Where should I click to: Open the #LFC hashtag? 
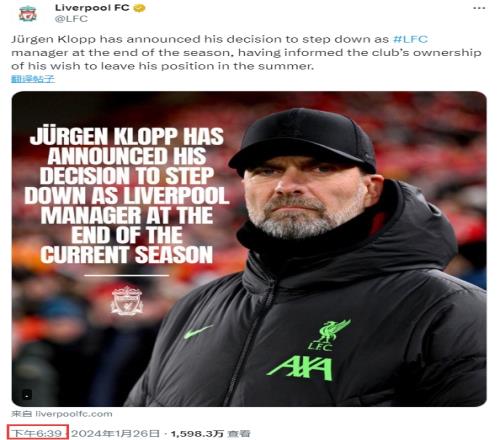[x=410, y=39]
